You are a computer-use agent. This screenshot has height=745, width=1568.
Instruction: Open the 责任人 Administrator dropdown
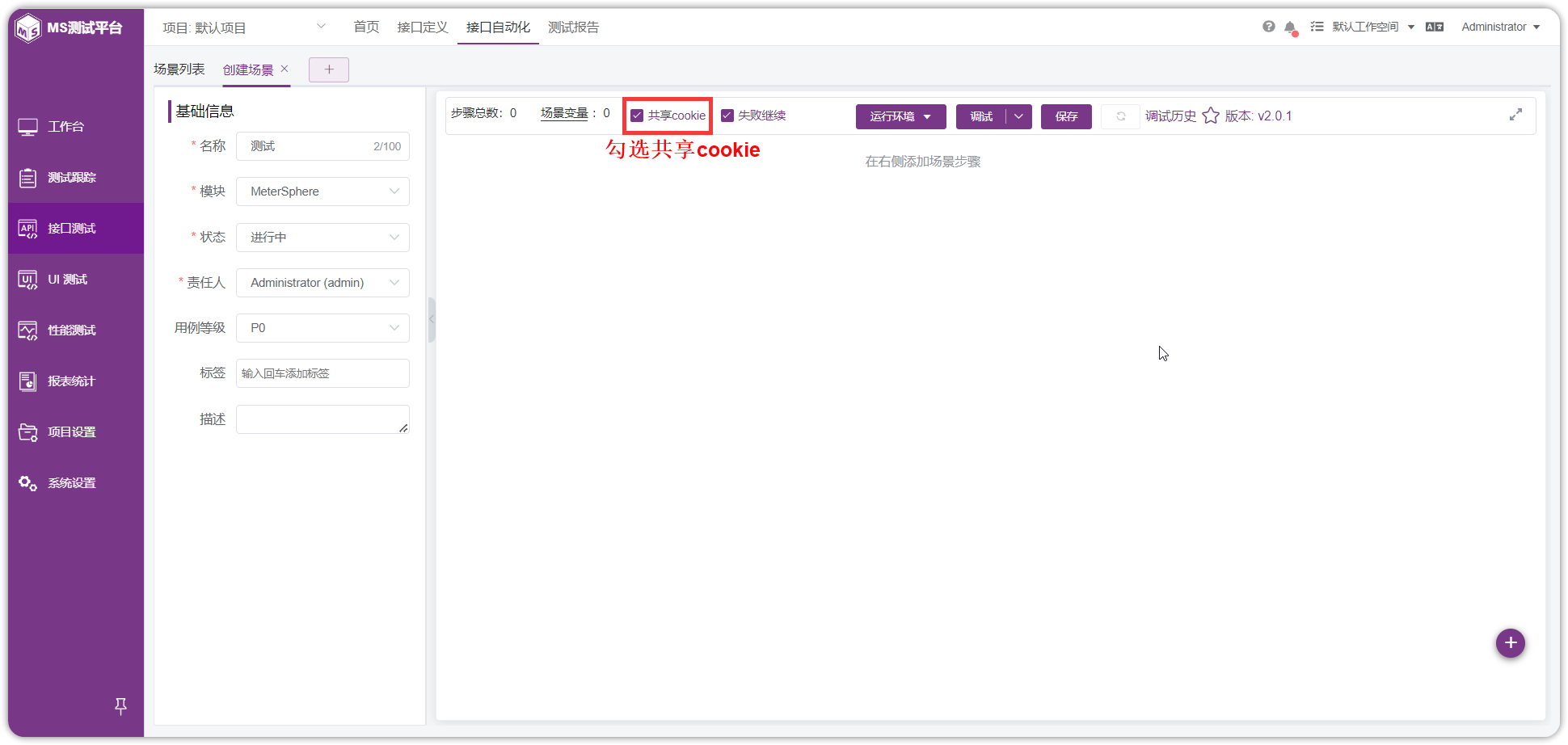click(x=322, y=283)
